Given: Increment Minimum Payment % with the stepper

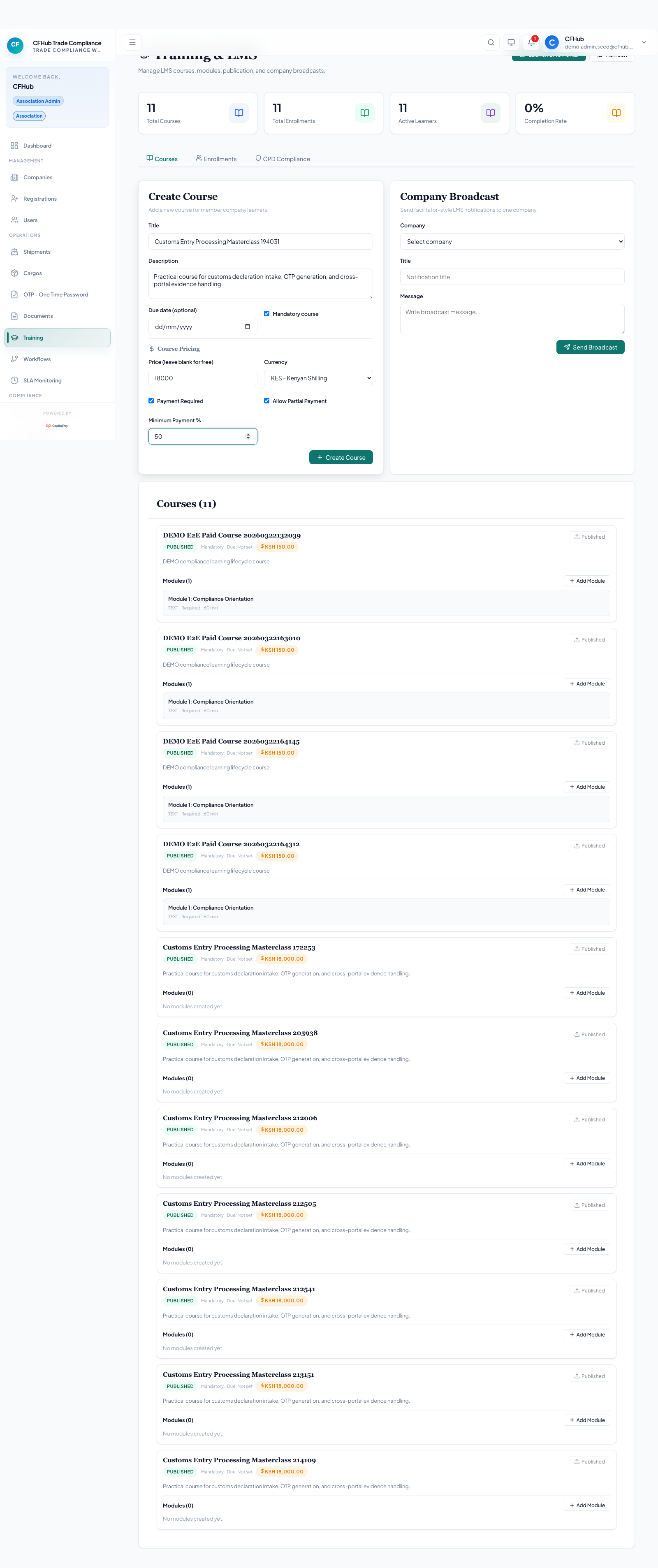Looking at the screenshot, I should coord(248,433).
